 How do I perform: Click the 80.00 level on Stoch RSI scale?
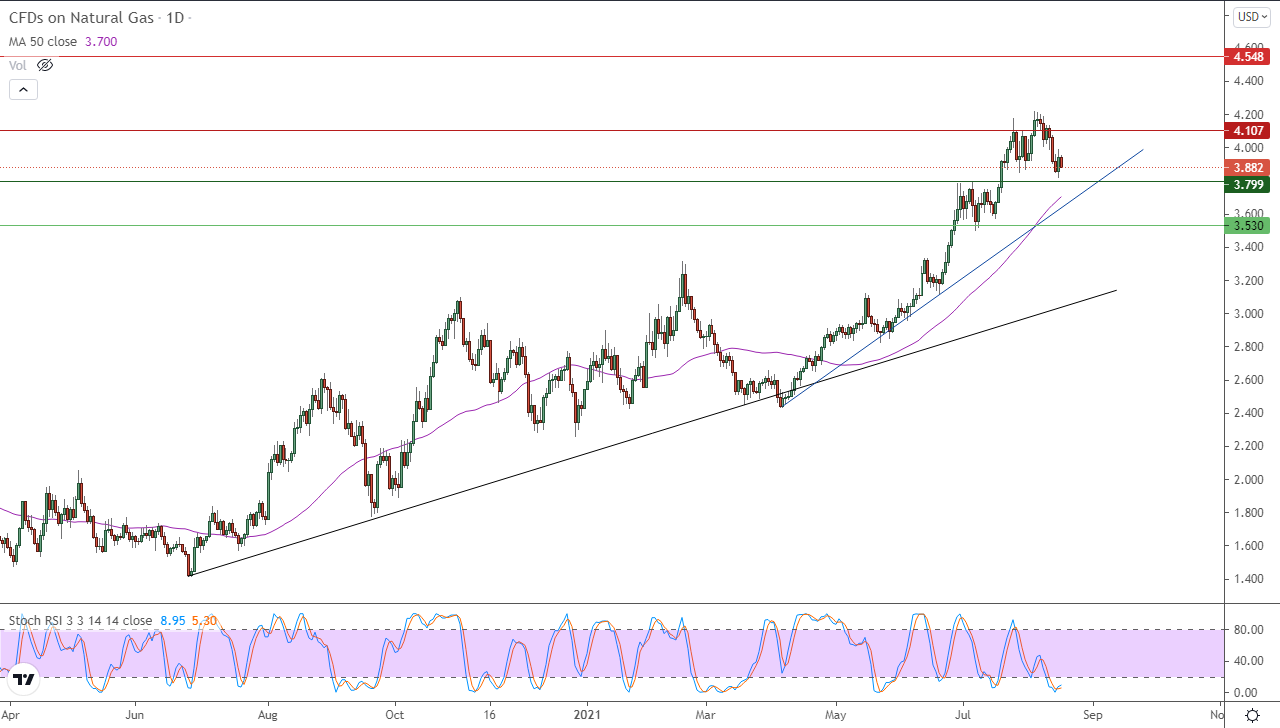1246,629
